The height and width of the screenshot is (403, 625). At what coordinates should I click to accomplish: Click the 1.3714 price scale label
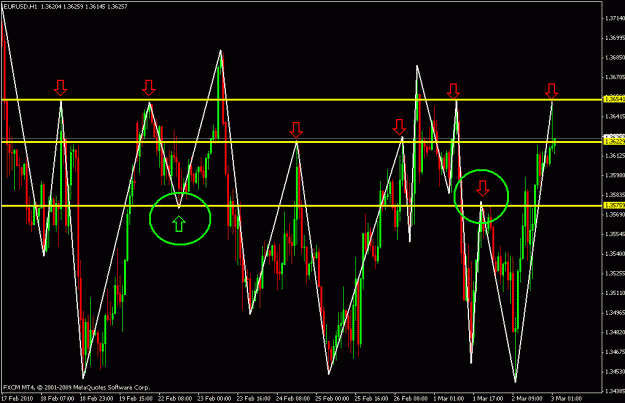click(x=615, y=18)
